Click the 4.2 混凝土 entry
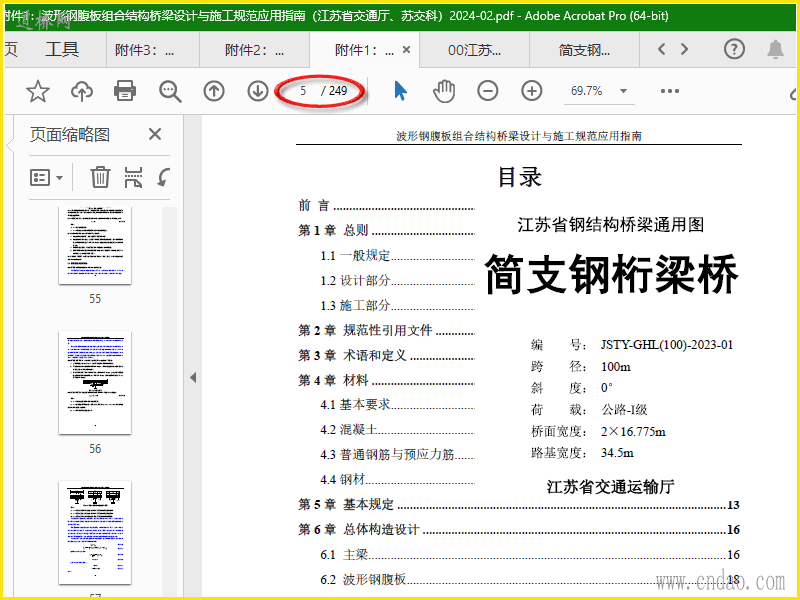This screenshot has height=600, width=800. (397, 430)
